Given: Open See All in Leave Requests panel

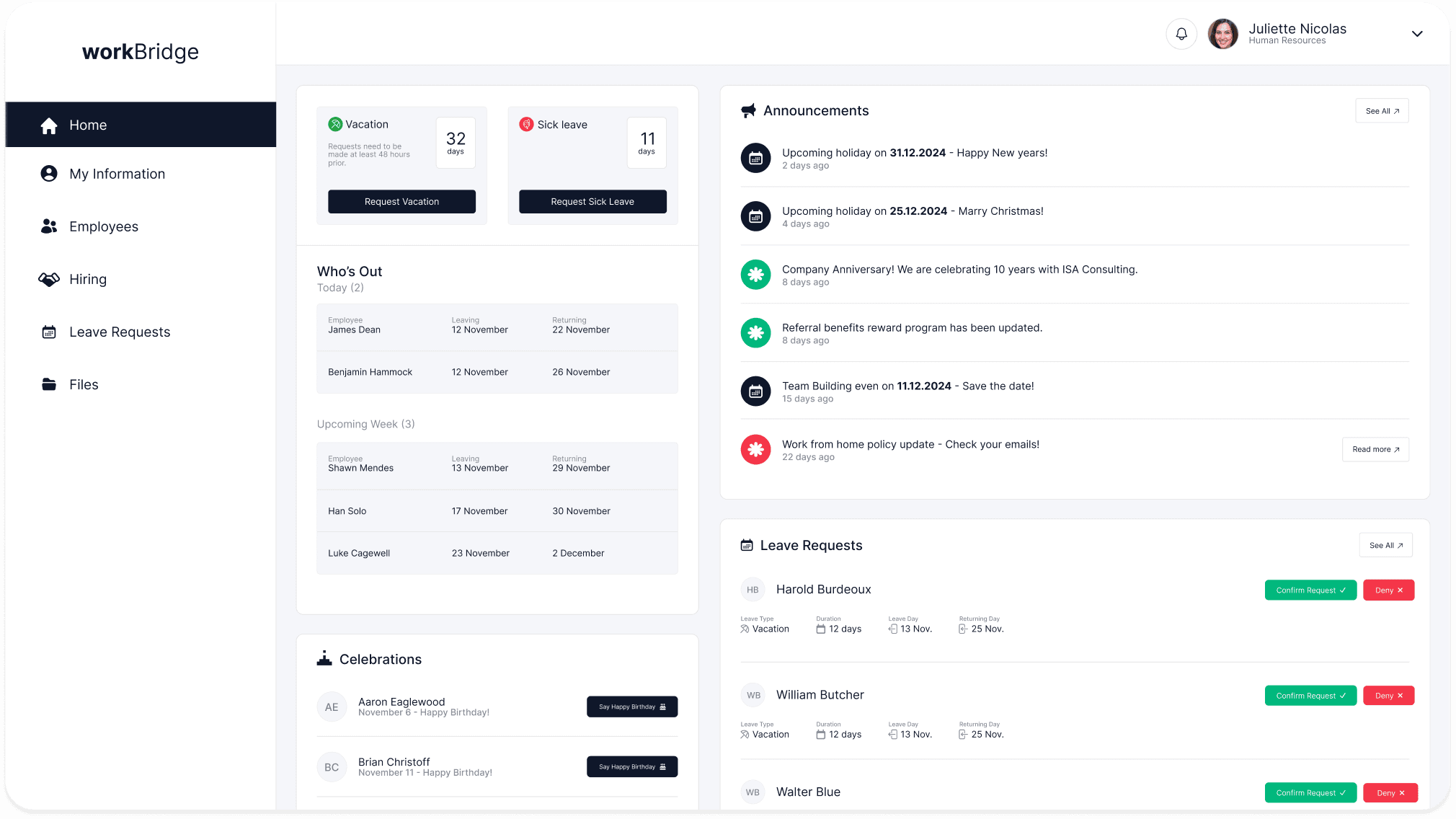Looking at the screenshot, I should (1385, 546).
